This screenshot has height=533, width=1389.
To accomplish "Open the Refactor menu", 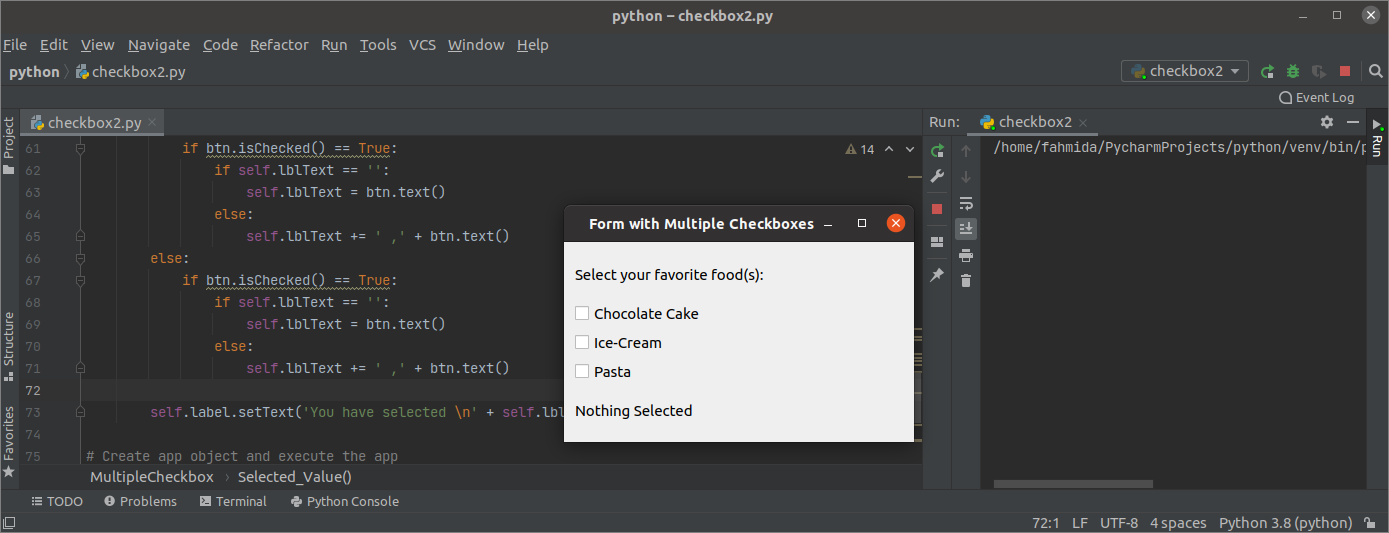I will [279, 45].
